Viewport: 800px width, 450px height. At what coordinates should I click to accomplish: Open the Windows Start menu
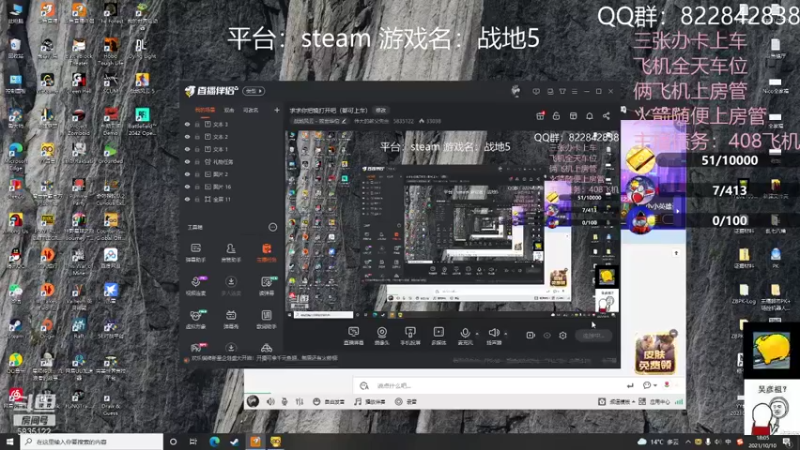coord(10,441)
